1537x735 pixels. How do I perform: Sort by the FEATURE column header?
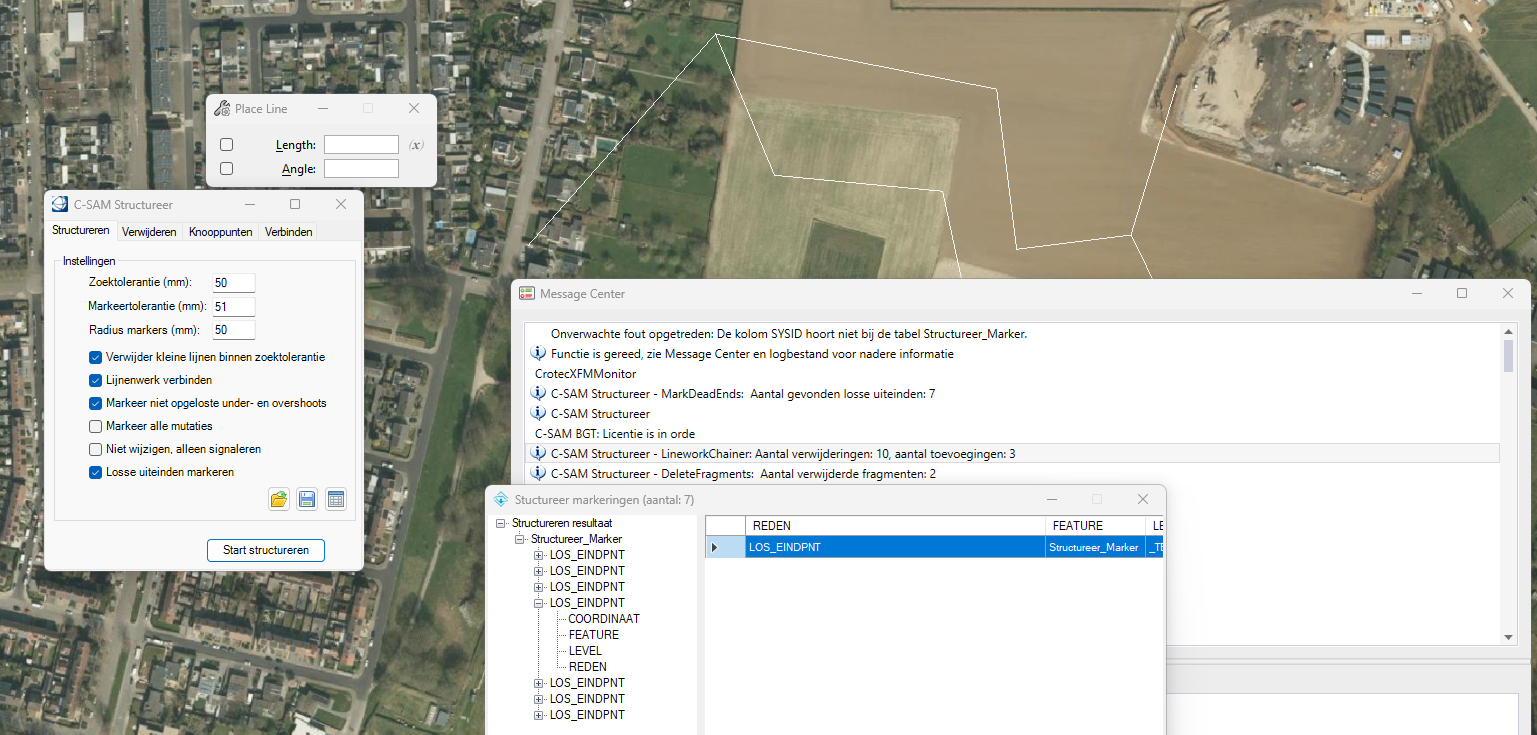click(x=1096, y=525)
